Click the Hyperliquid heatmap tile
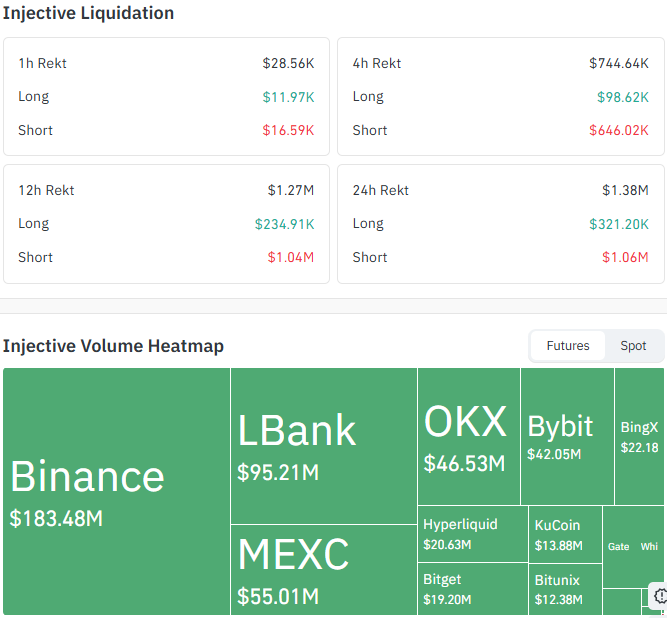667x618 pixels. pos(473,534)
